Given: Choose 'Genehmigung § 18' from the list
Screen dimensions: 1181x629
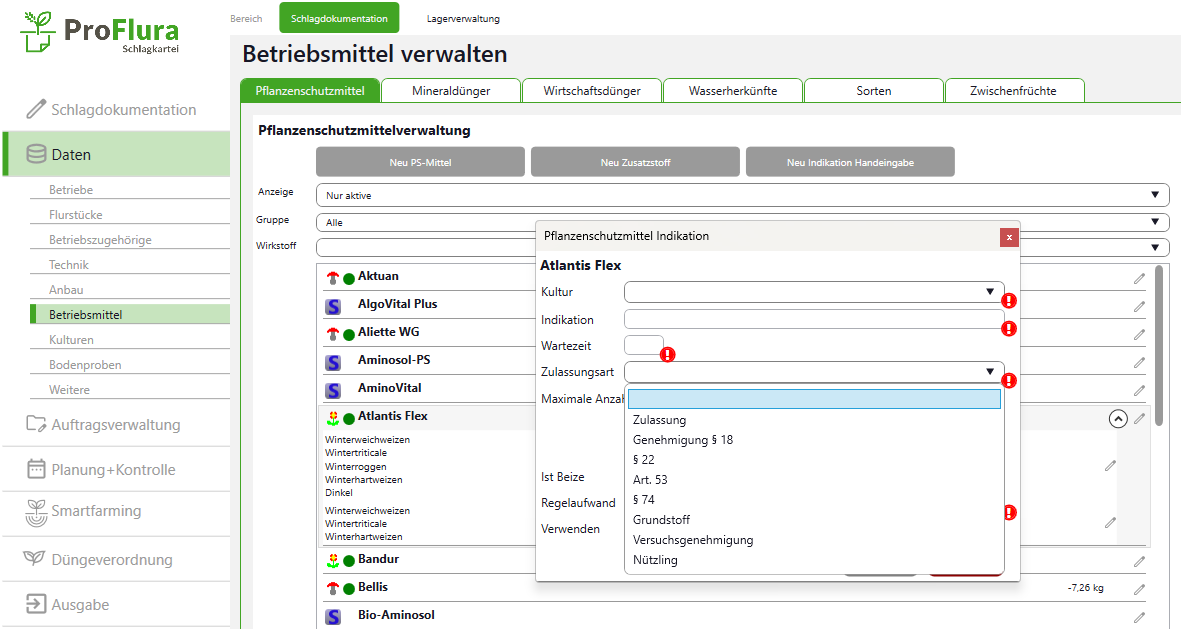Looking at the screenshot, I should pyautogui.click(x=683, y=440).
